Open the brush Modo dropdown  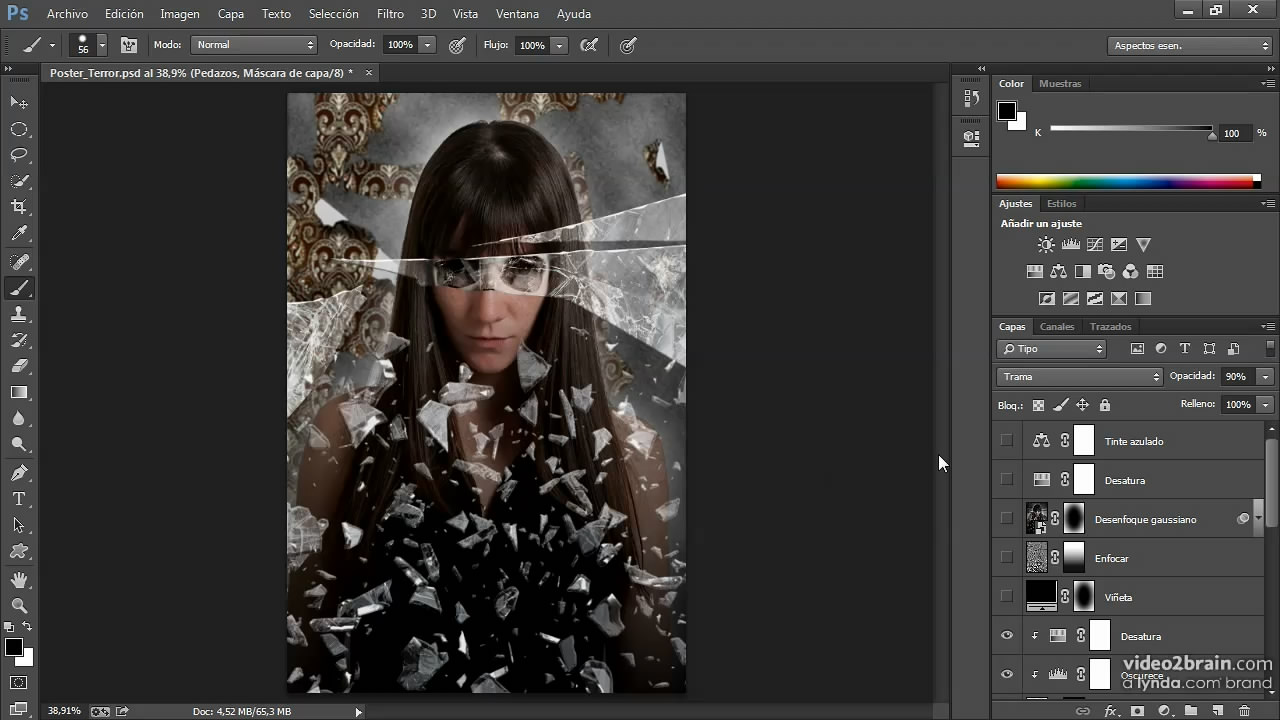(x=254, y=45)
